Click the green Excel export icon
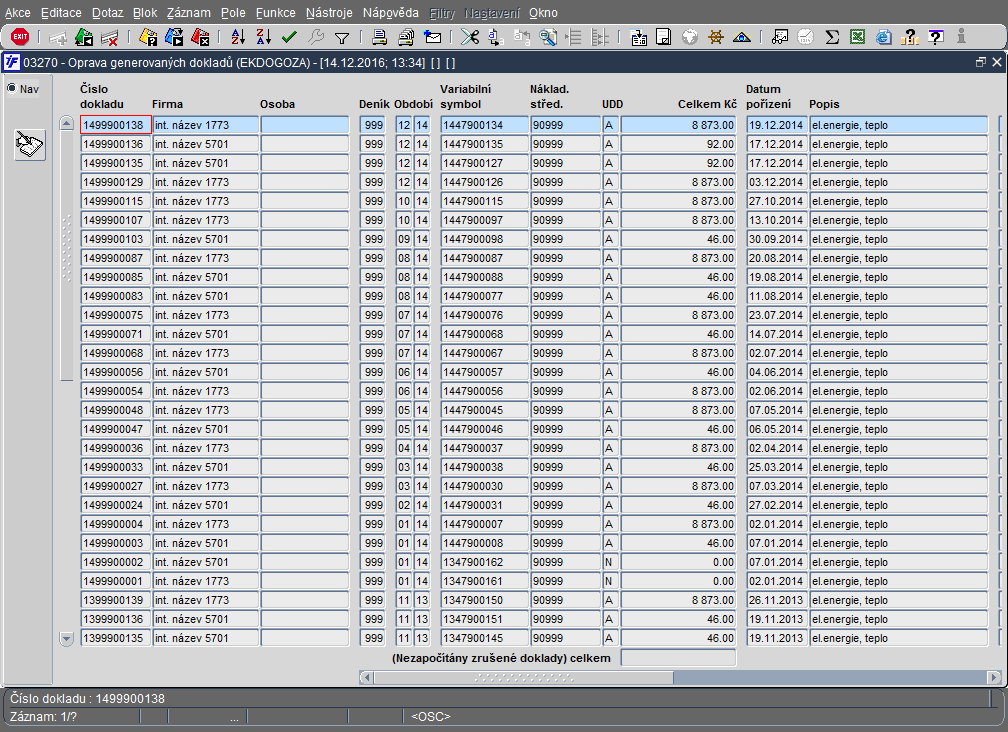The image size is (1008, 732). click(x=858, y=37)
